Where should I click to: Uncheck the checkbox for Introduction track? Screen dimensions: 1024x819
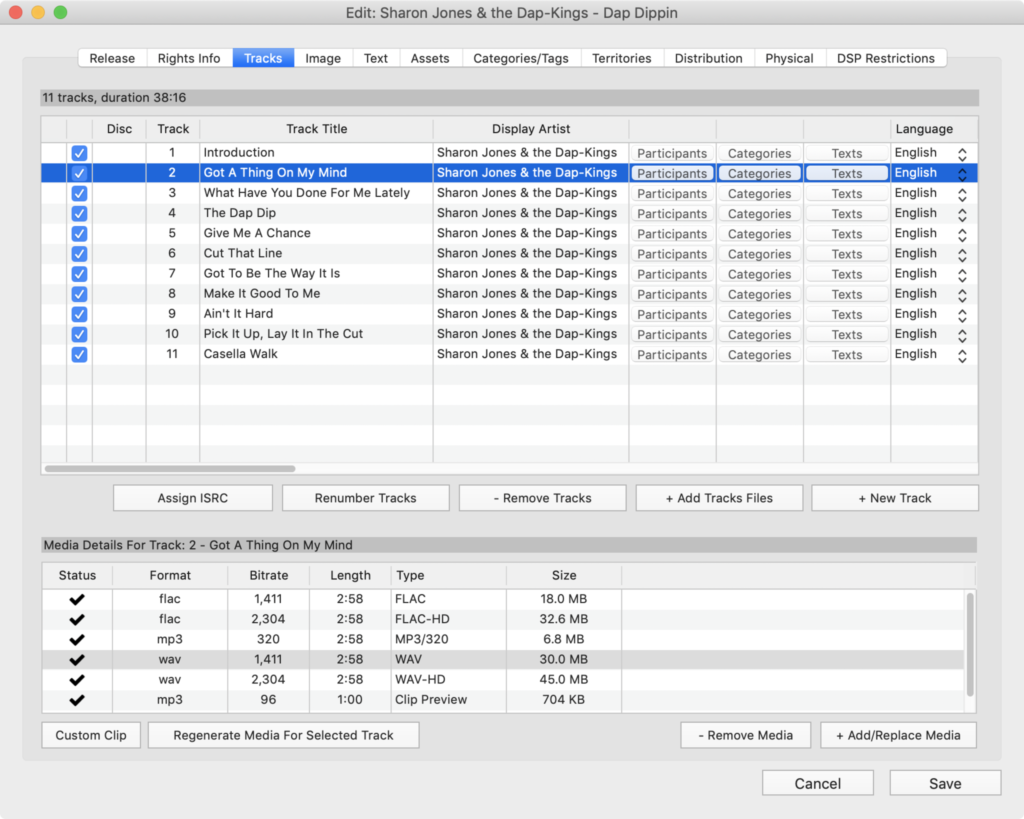click(79, 153)
